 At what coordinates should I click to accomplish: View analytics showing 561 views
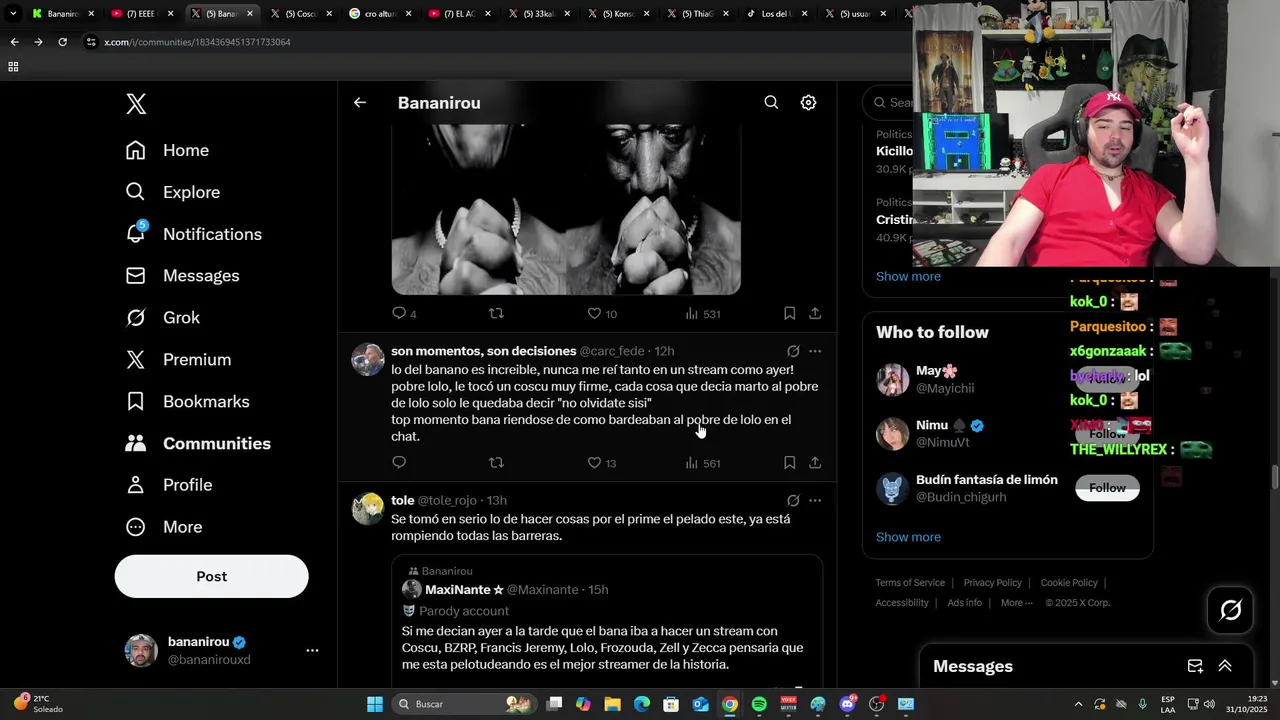[703, 462]
